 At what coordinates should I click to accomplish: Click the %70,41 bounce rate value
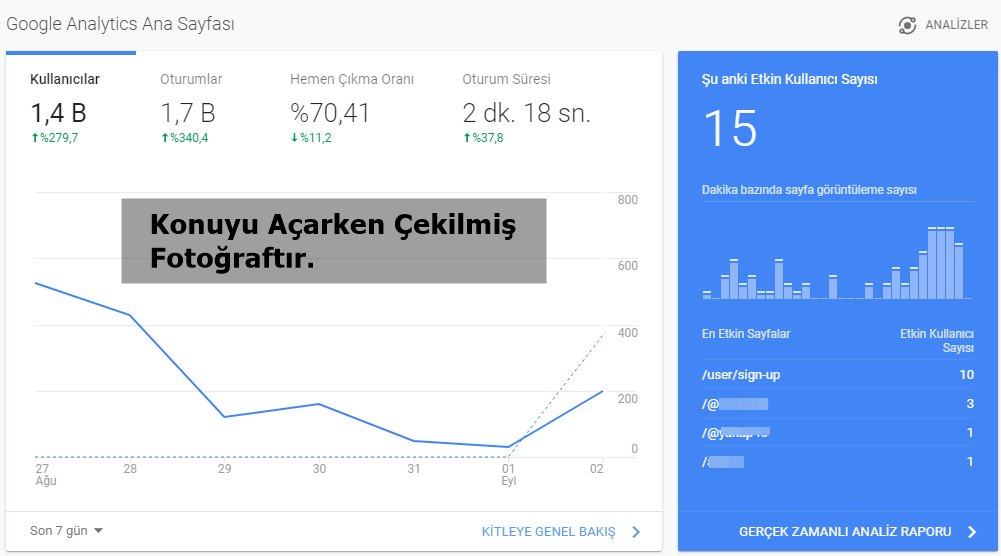click(x=330, y=113)
